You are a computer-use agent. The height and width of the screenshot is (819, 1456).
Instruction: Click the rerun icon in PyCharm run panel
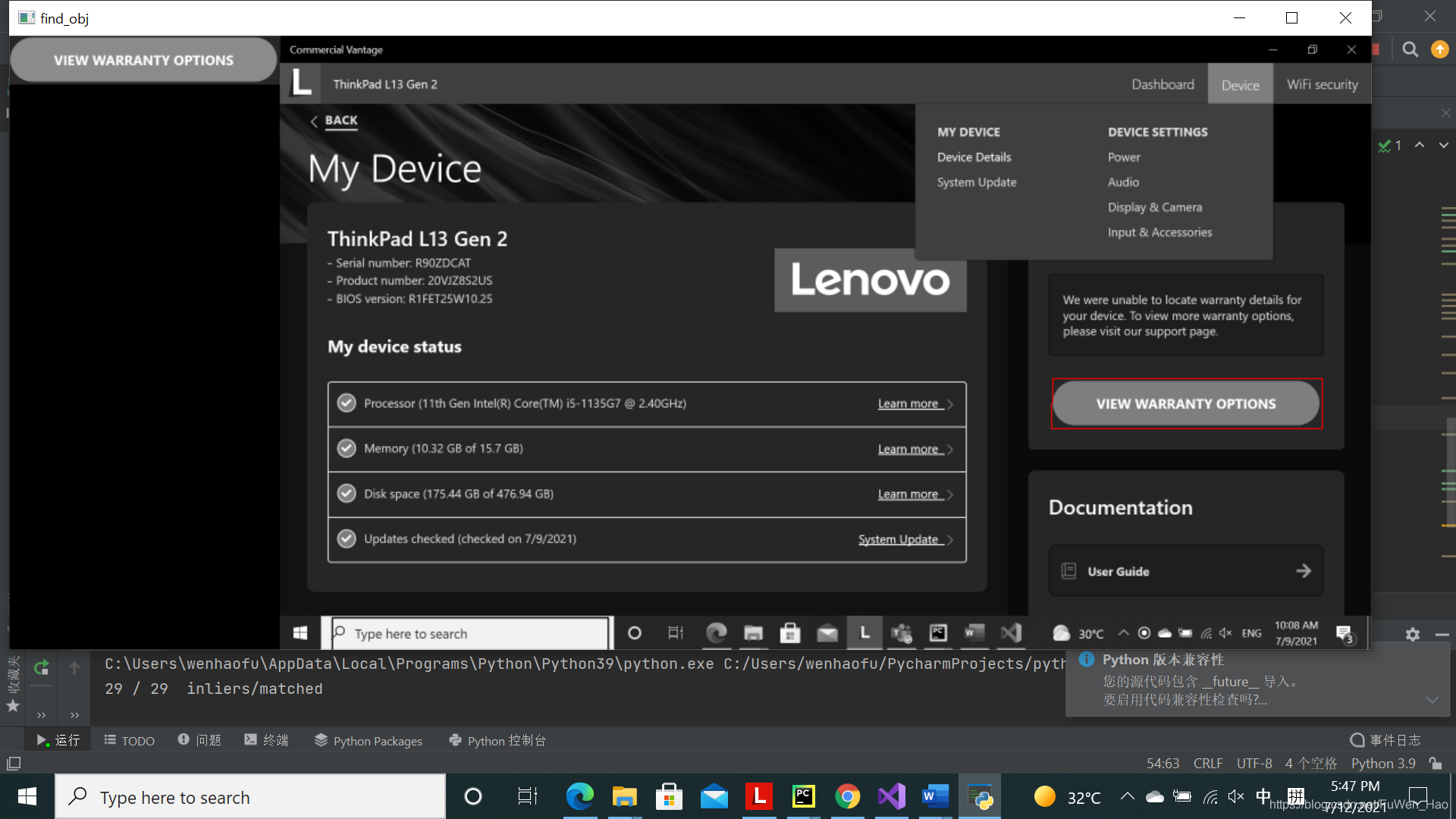pyautogui.click(x=42, y=667)
